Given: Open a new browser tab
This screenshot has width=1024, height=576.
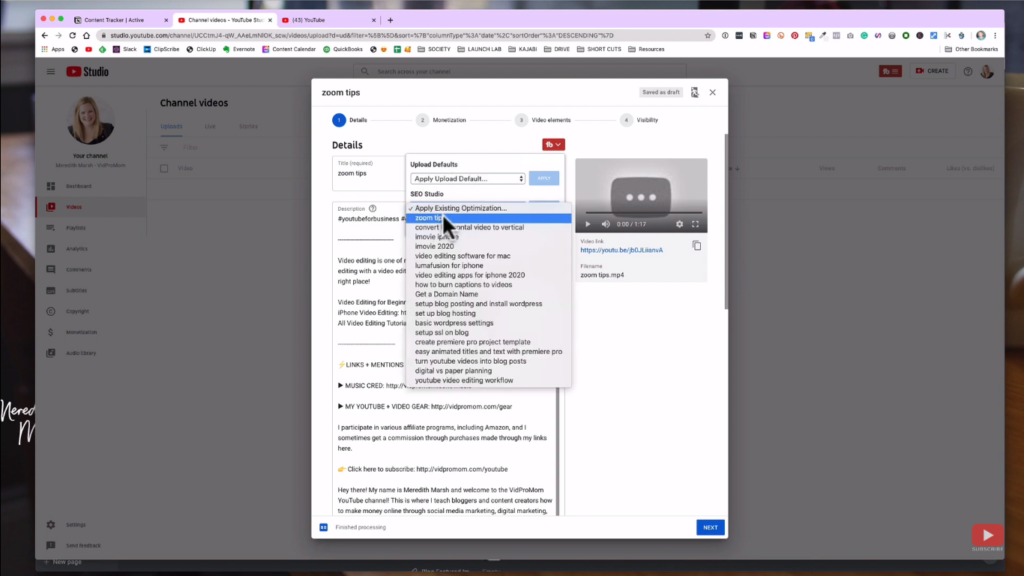Looking at the screenshot, I should [x=391, y=20].
